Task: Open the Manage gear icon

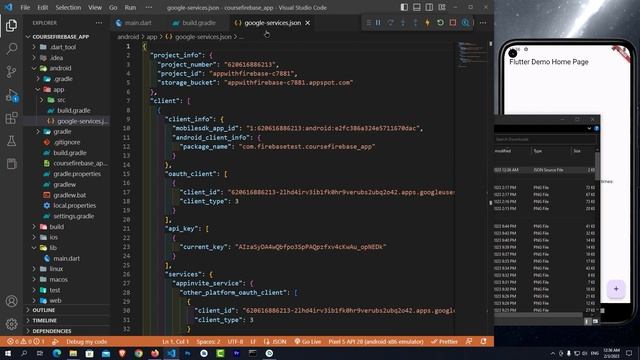Action: [x=11, y=324]
